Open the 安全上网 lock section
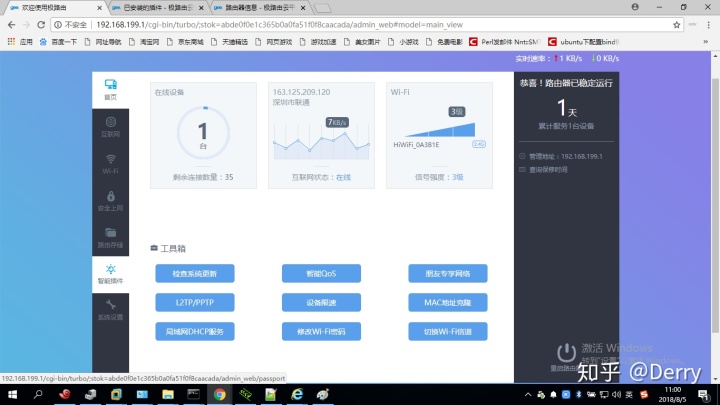The height and width of the screenshot is (405, 720). [110, 201]
